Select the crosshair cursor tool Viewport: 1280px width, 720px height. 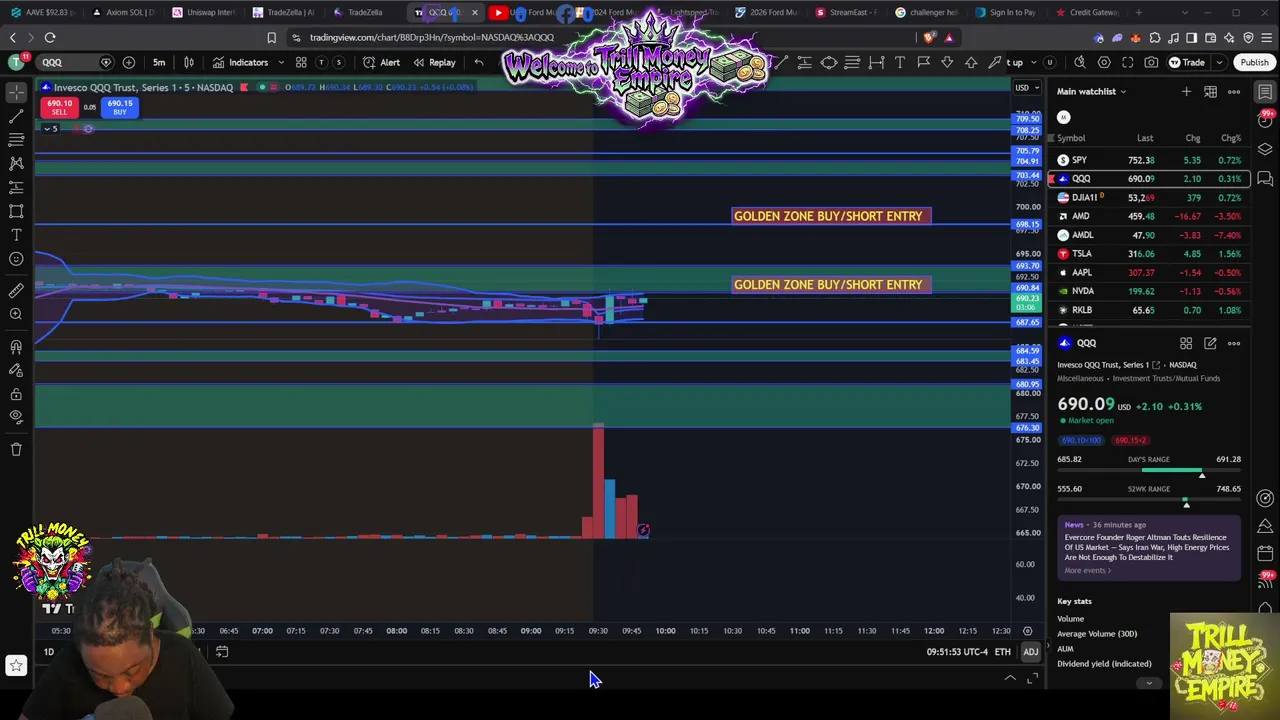pyautogui.click(x=16, y=92)
